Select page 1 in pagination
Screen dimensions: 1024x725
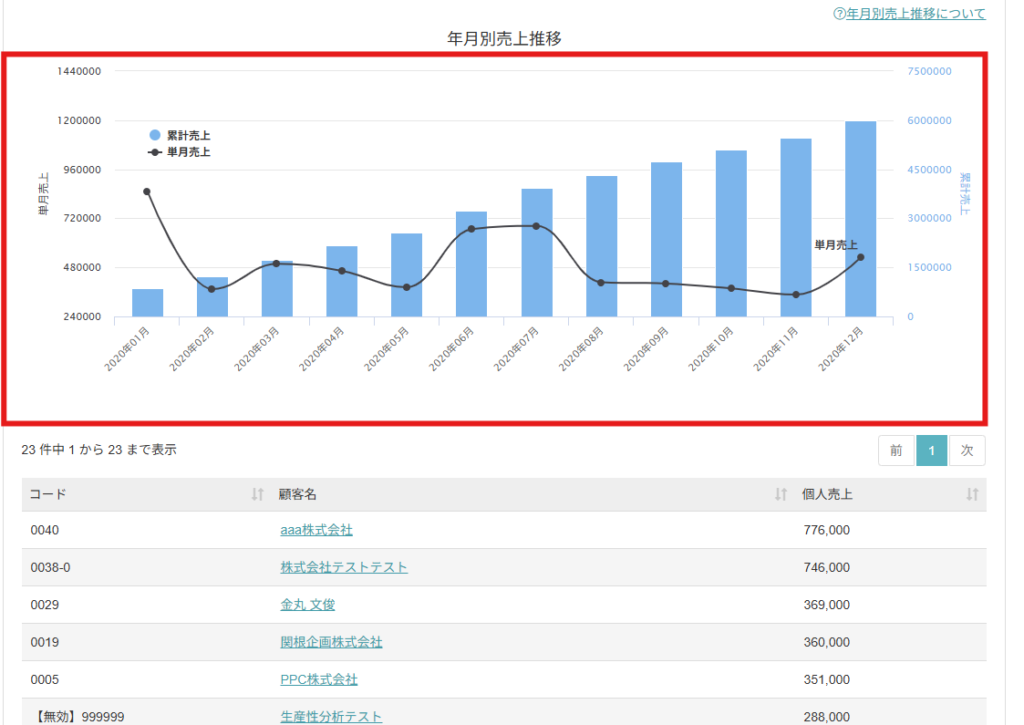pos(931,451)
